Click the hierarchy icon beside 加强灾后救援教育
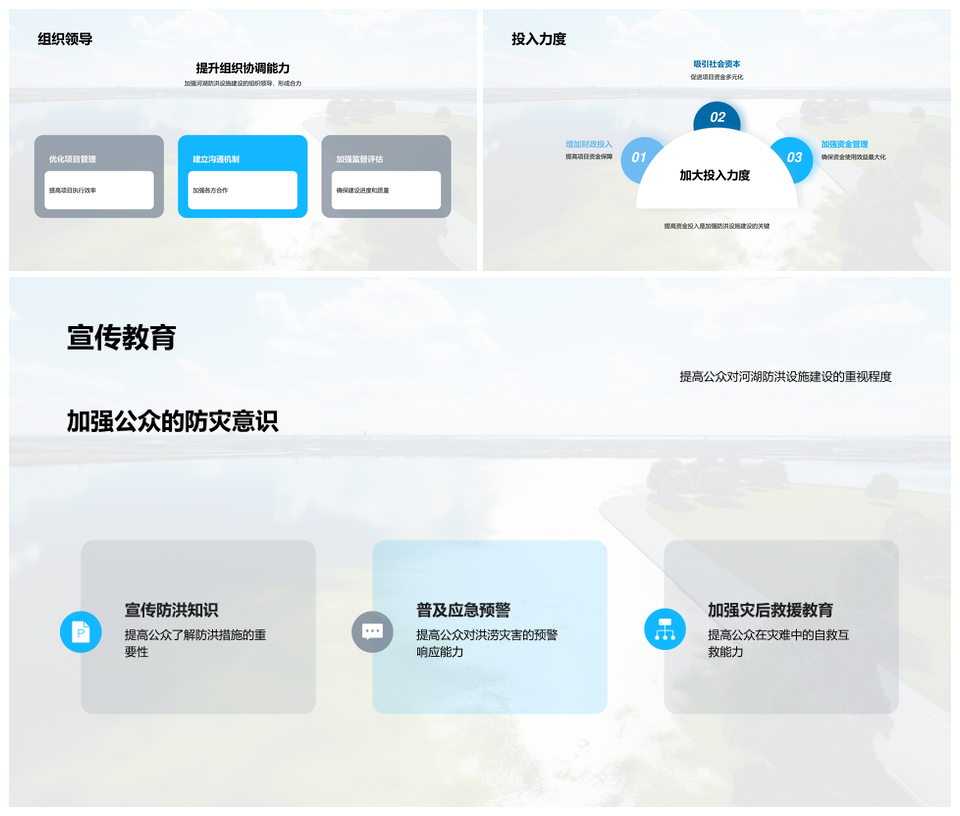The width and height of the screenshot is (960, 816). [664, 629]
